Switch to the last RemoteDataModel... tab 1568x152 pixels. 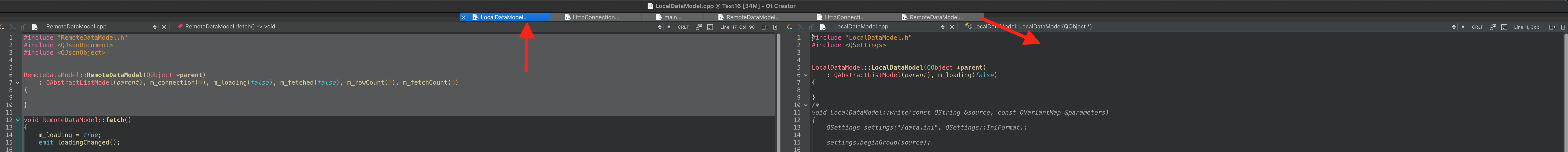click(x=936, y=17)
